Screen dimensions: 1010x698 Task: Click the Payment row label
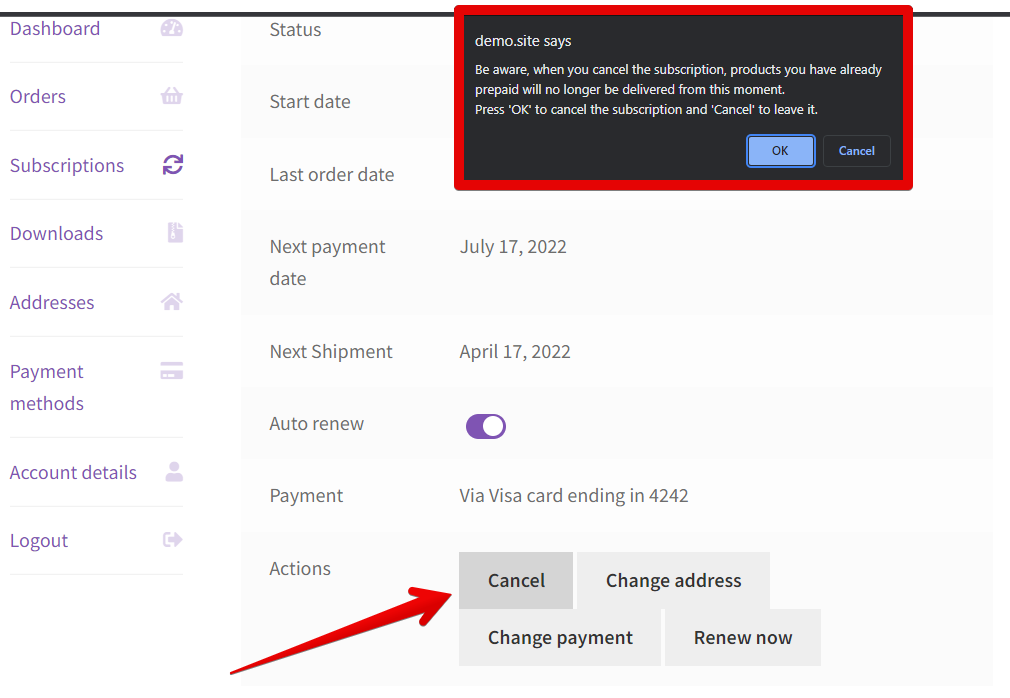306,496
